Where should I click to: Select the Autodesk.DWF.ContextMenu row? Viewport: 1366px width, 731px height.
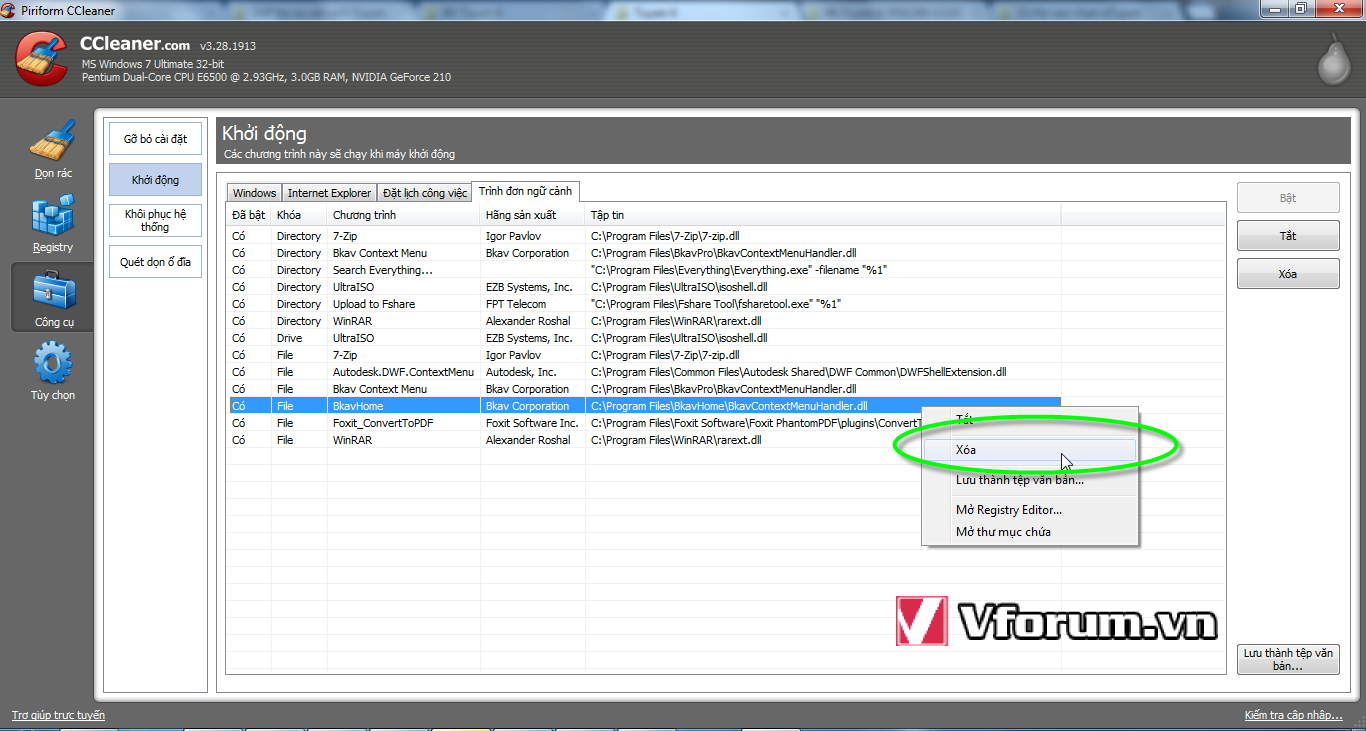point(644,372)
